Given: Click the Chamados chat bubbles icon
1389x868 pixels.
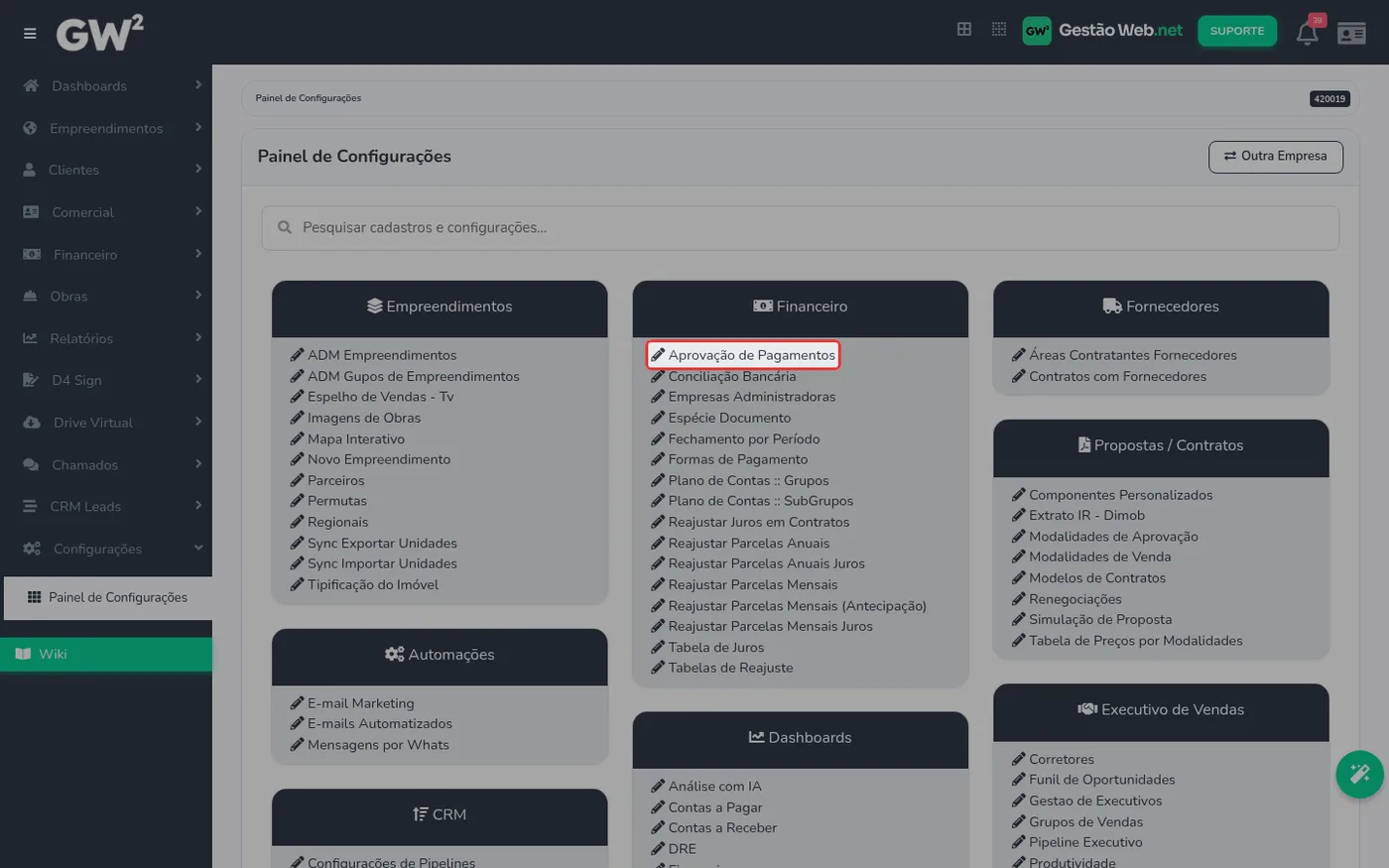Looking at the screenshot, I should (x=31, y=464).
